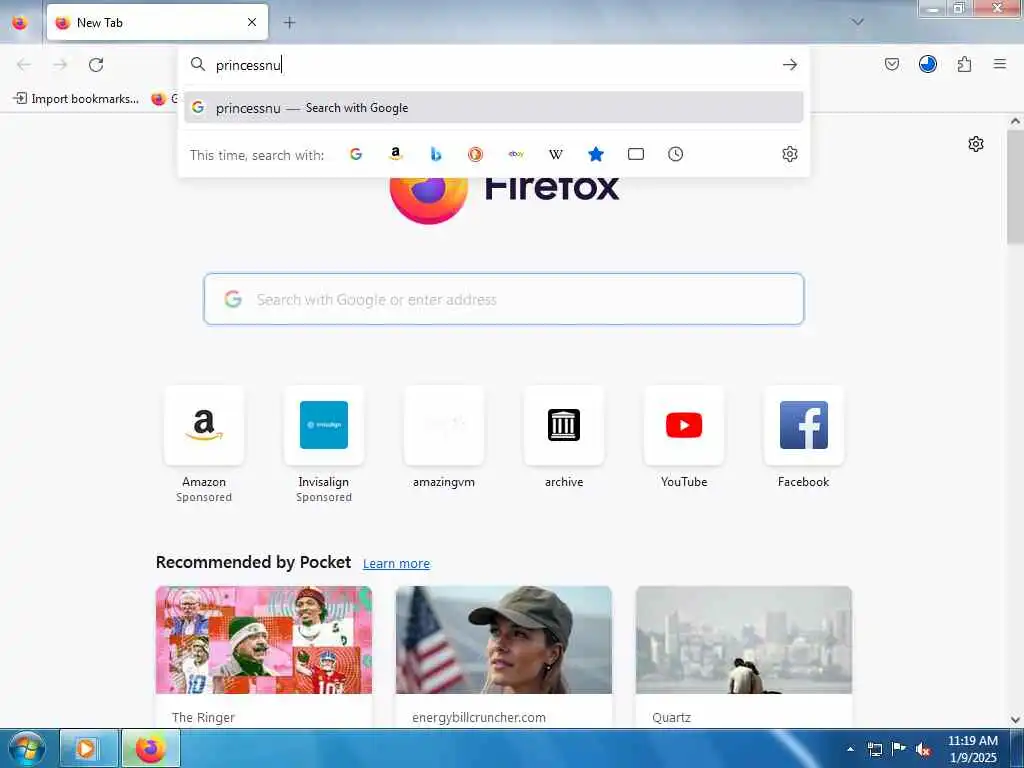Open the Firefox account icon
Viewport: 1024px width, 768px height.
(927, 64)
